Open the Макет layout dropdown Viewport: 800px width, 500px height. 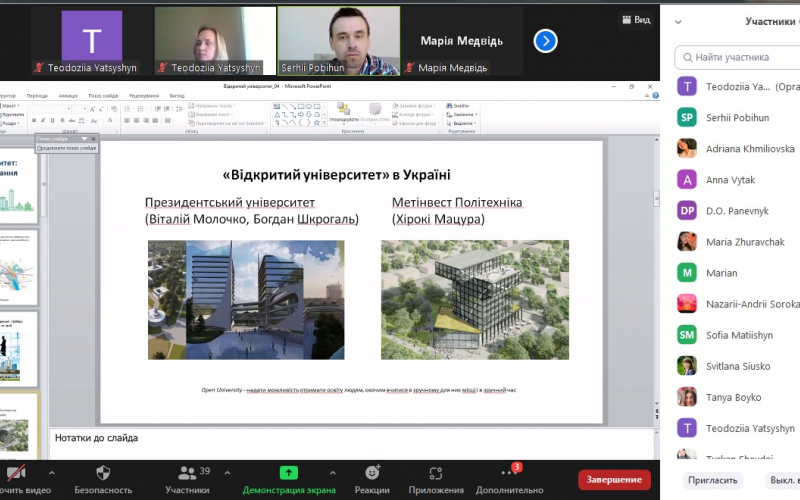coord(10,106)
